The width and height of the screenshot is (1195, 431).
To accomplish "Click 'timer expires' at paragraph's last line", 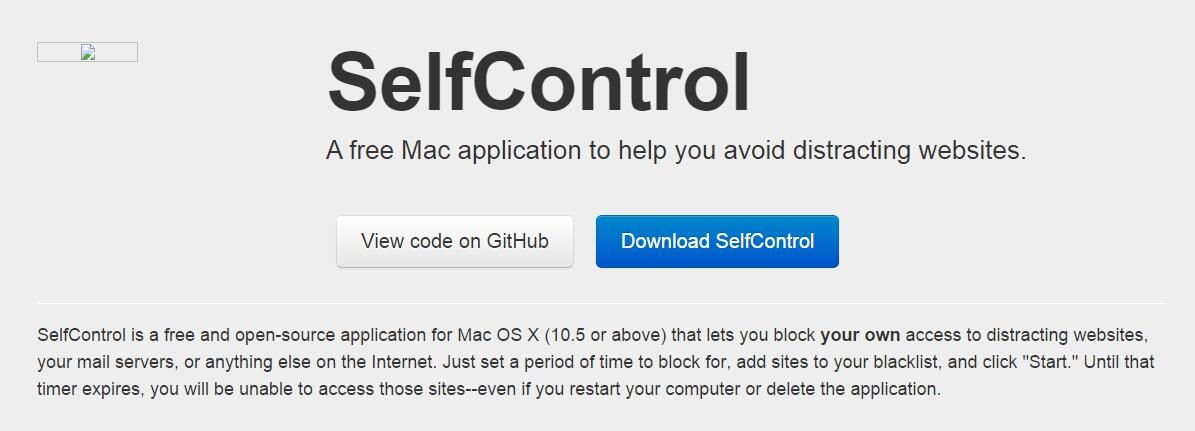I will point(87,390).
